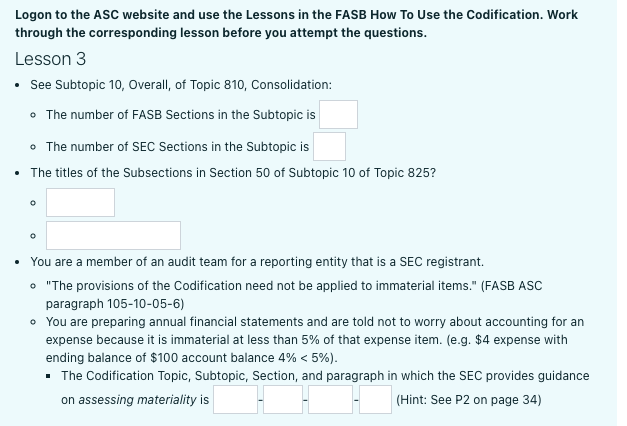Click the Topic 825 Subsections question text

(233, 173)
